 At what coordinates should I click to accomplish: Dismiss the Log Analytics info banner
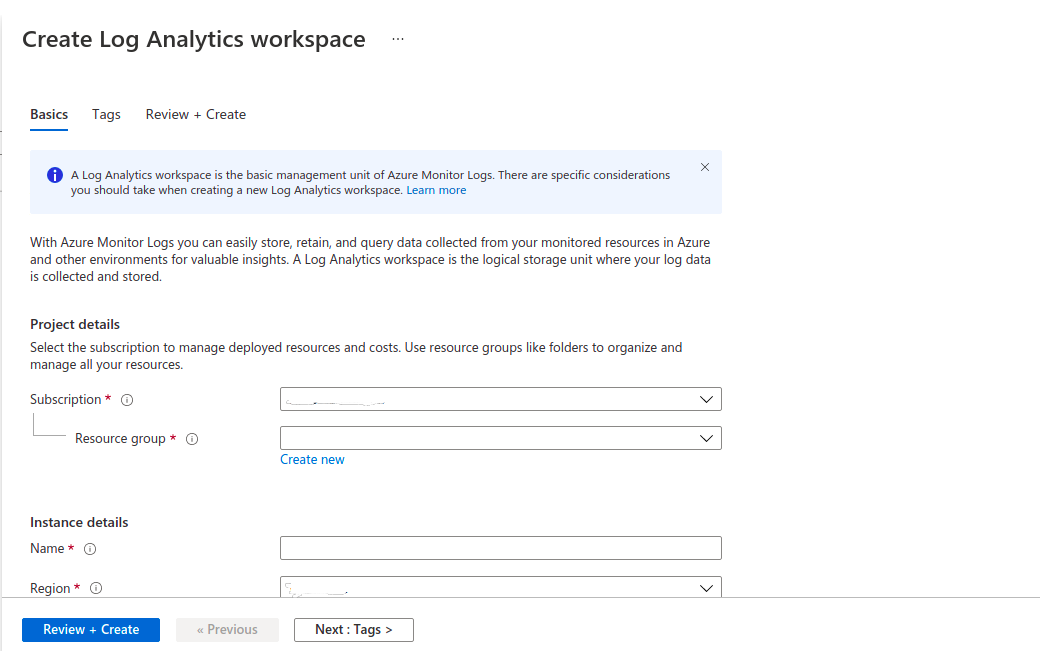[x=705, y=167]
